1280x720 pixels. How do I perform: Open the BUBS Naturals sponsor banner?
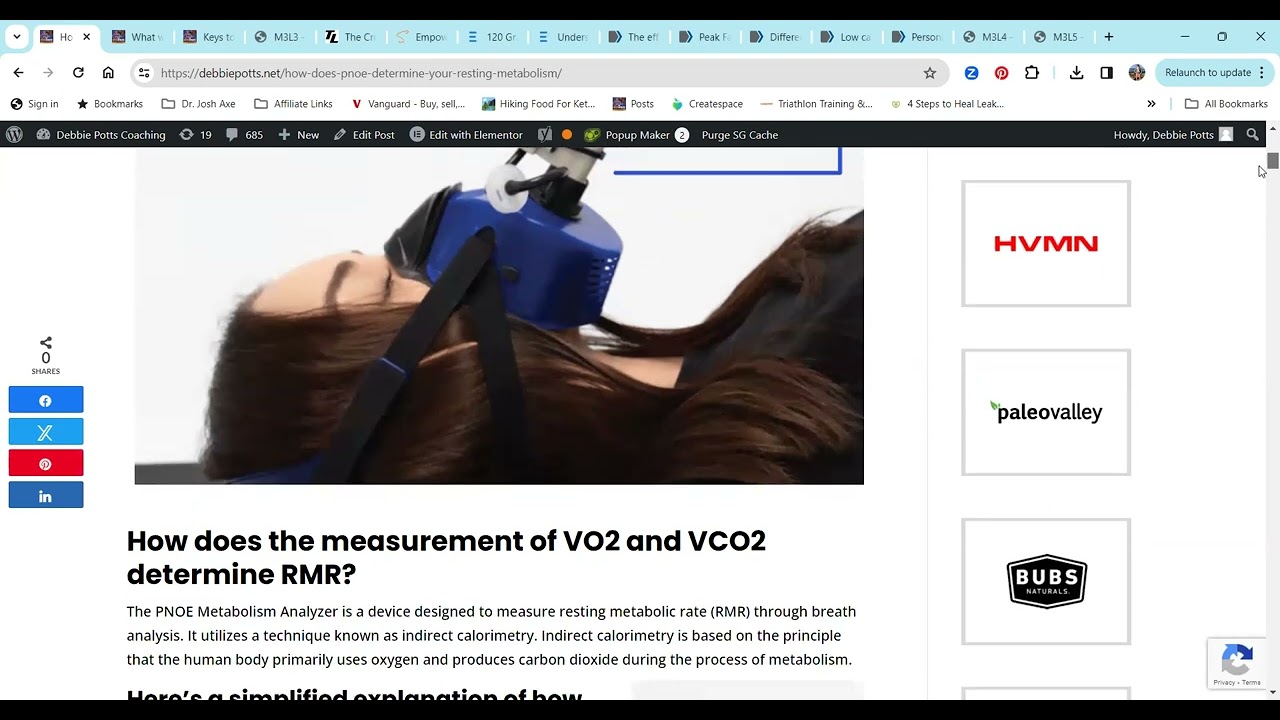pos(1046,581)
